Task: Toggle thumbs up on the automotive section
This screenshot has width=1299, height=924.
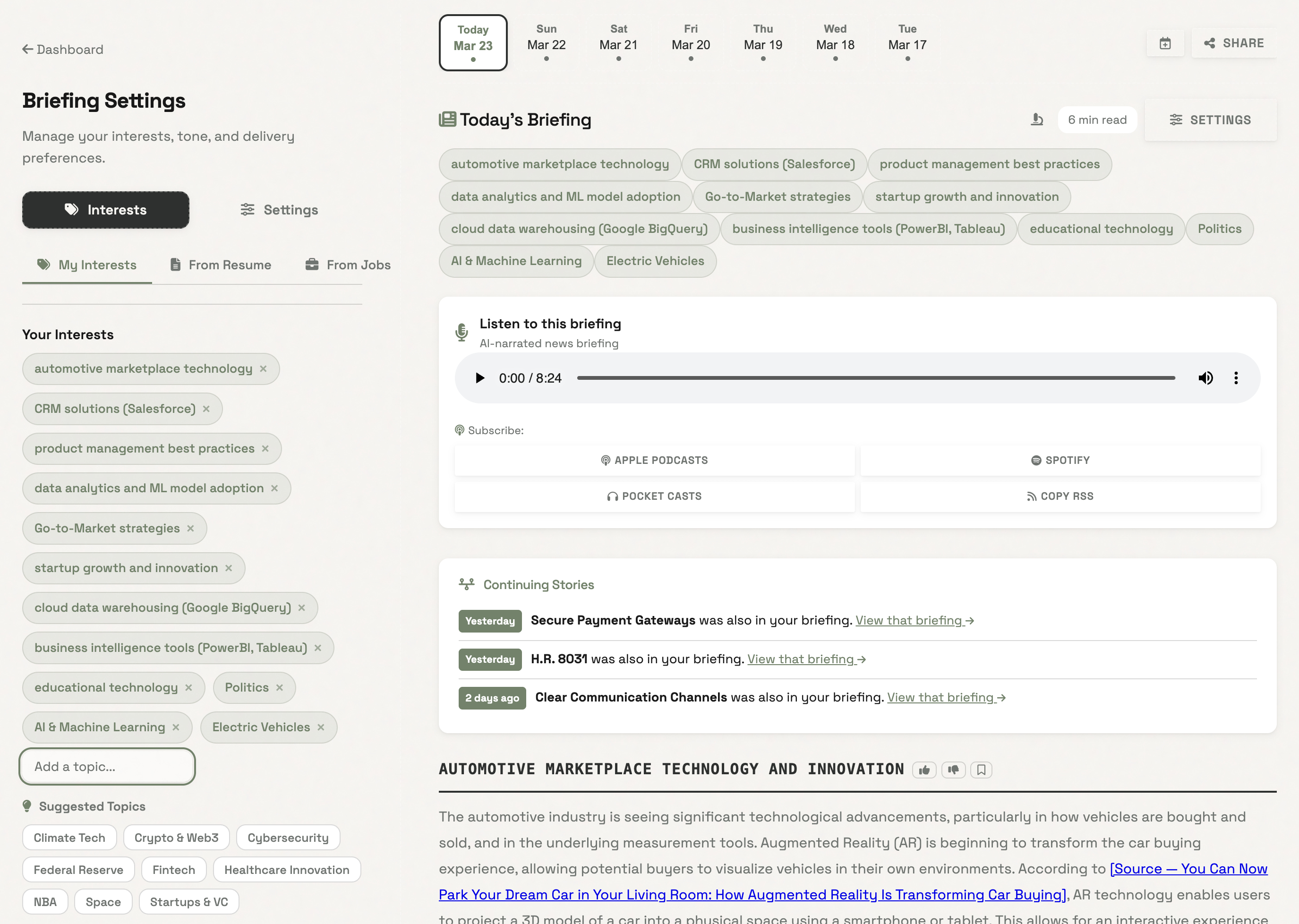Action: pos(924,769)
